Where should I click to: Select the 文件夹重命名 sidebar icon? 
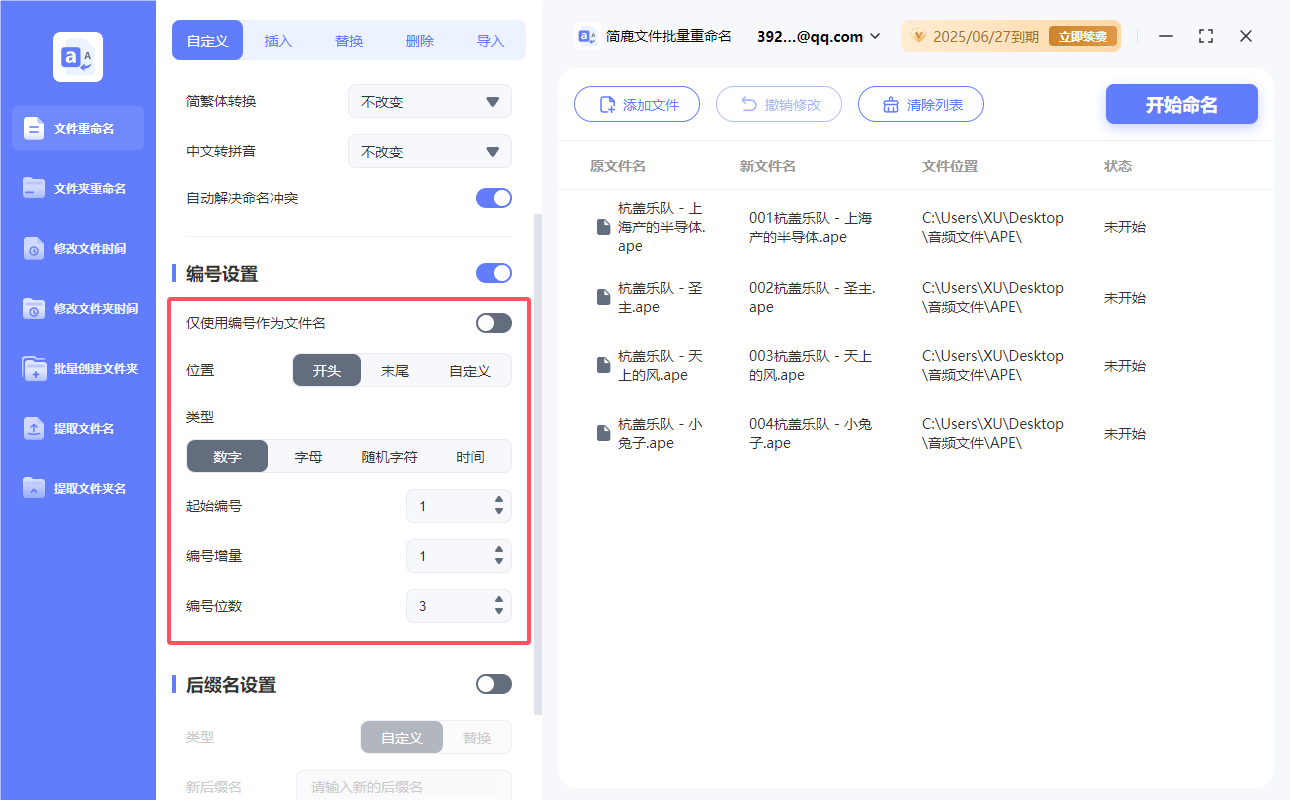tap(77, 188)
